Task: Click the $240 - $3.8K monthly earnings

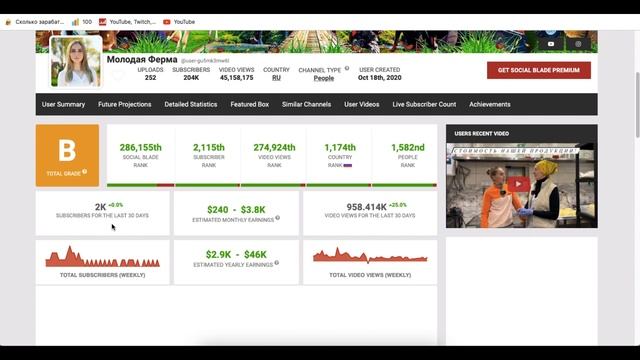Action: coord(236,210)
